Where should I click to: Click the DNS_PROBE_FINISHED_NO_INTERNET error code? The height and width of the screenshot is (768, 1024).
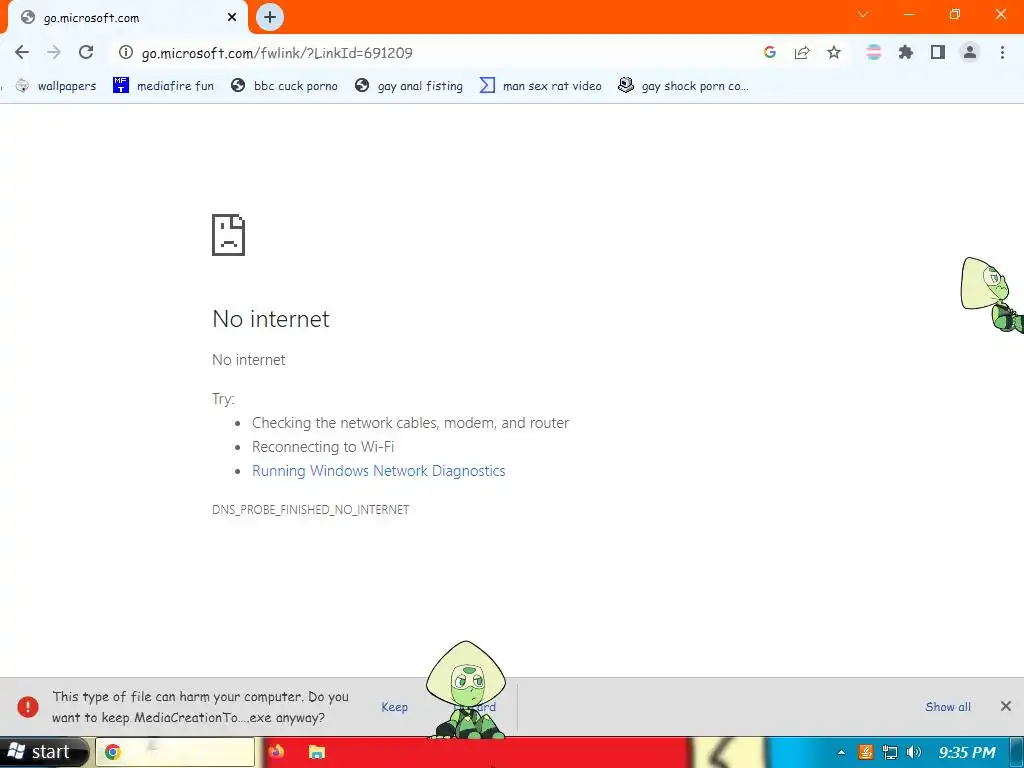coord(311,509)
